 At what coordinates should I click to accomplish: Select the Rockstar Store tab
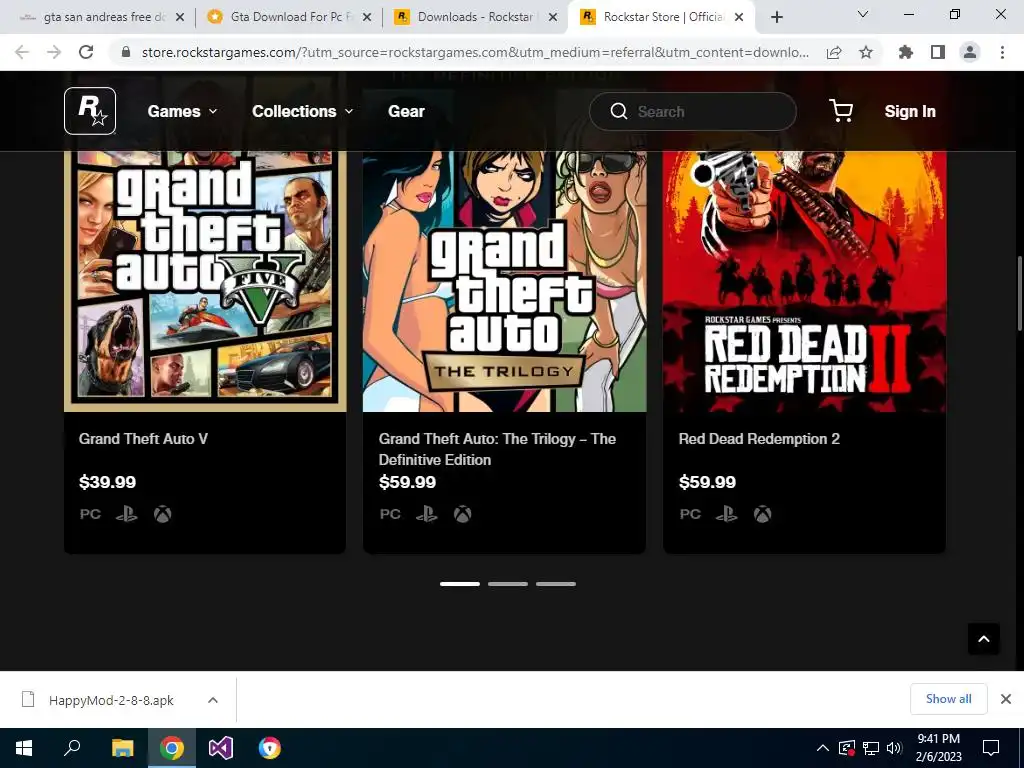[x=662, y=17]
